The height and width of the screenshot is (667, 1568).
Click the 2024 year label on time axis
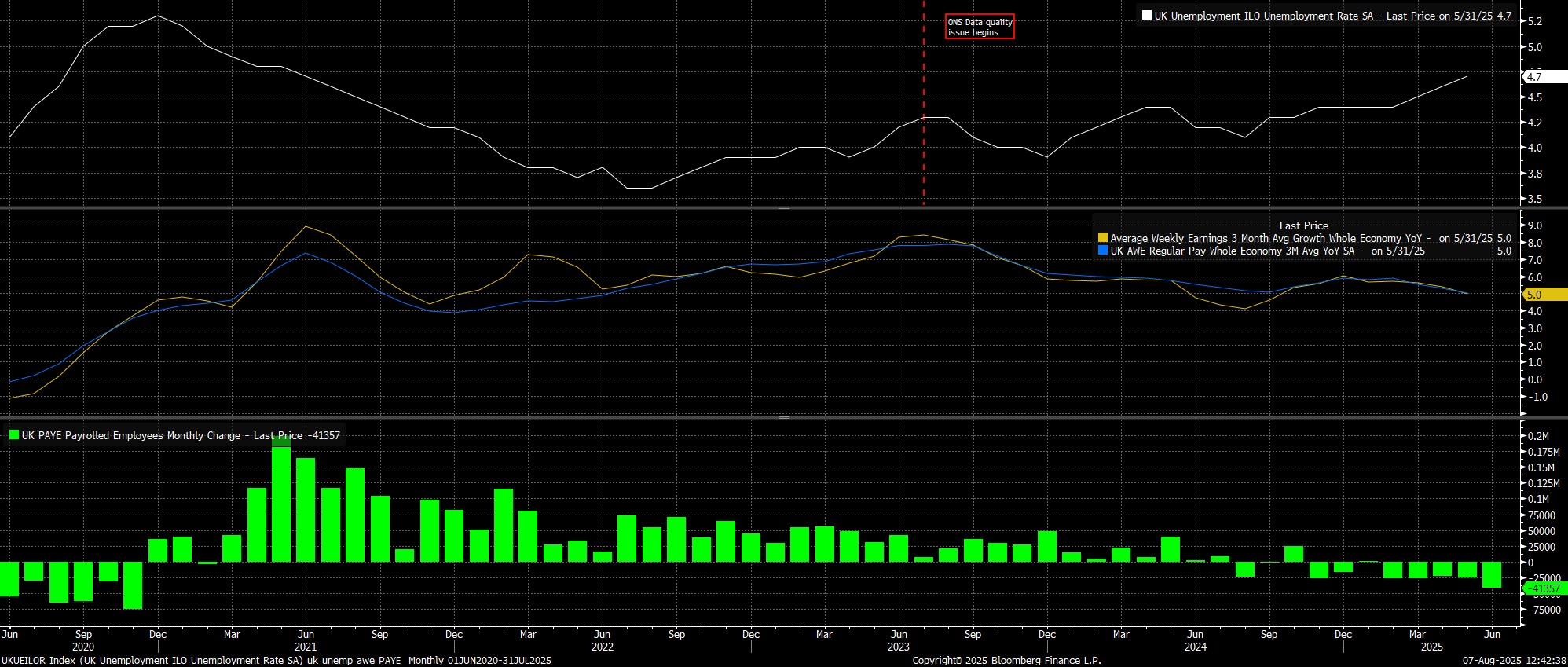pyautogui.click(x=1196, y=647)
